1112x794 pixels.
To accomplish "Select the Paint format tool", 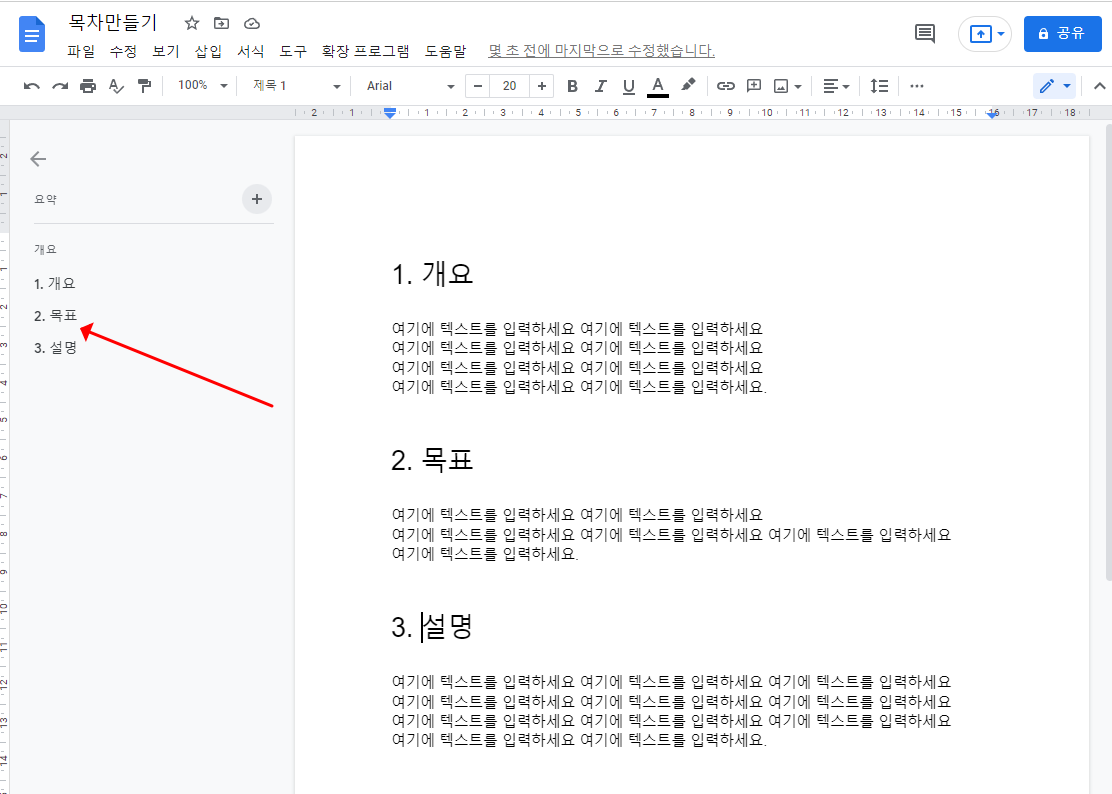I will (144, 85).
